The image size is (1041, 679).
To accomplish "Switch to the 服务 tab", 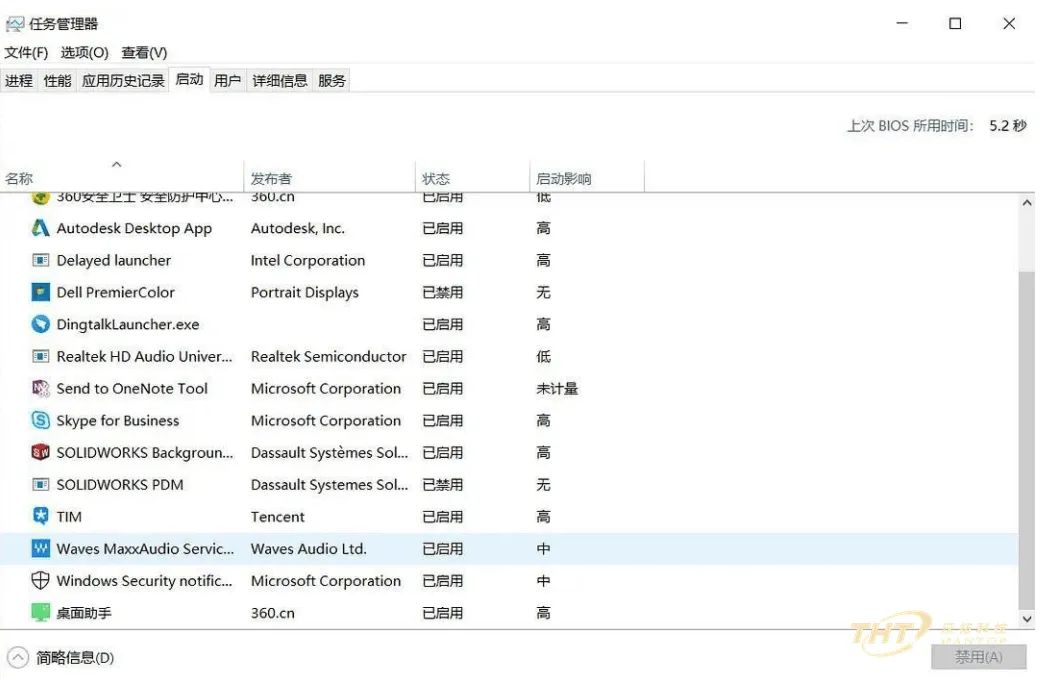I will 332,80.
